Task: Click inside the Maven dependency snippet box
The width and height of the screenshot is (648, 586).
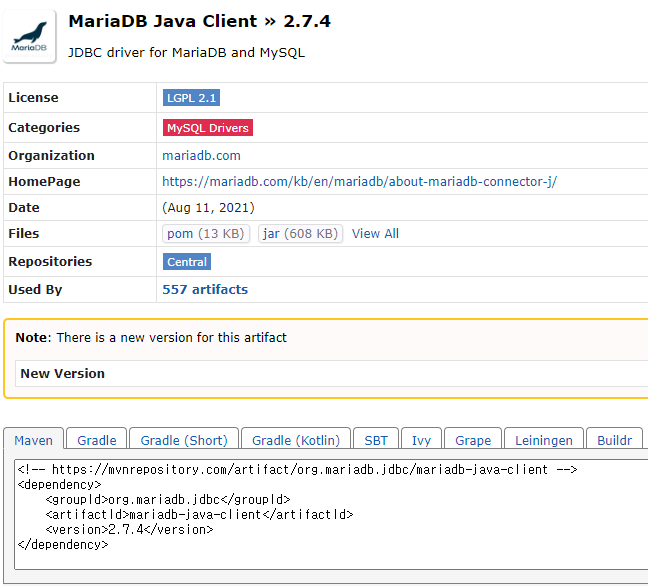Action: [331, 514]
